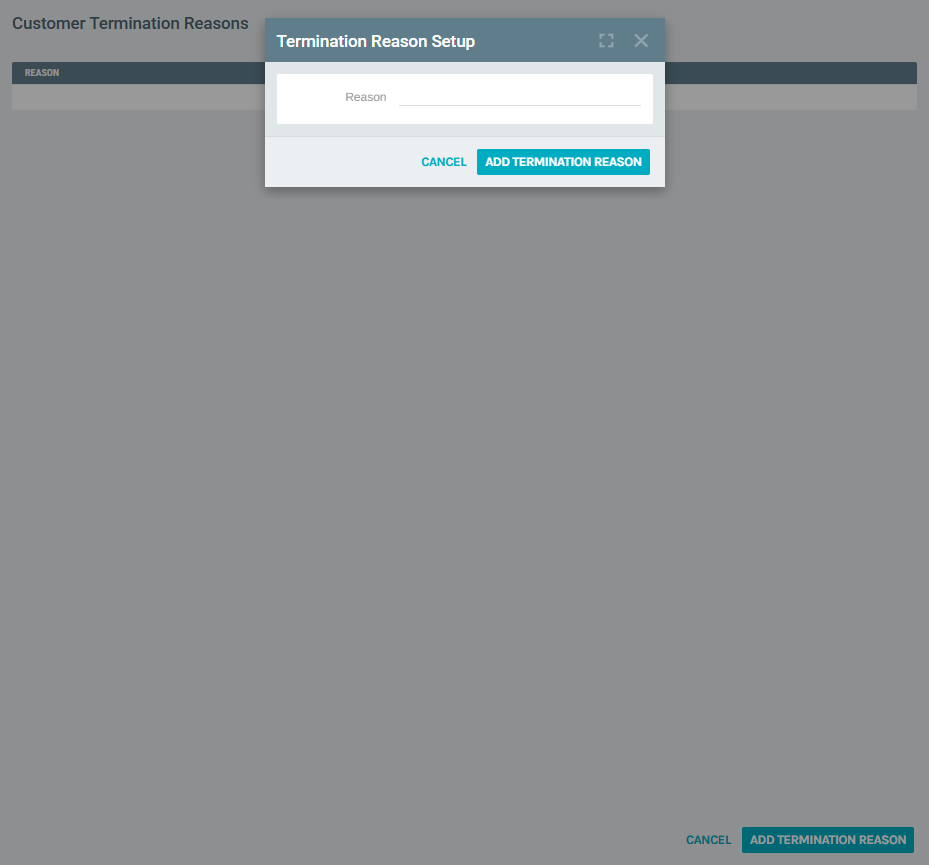929x865 pixels.
Task: Submit via the ADD TERMINATION REASON button
Action: (x=563, y=161)
